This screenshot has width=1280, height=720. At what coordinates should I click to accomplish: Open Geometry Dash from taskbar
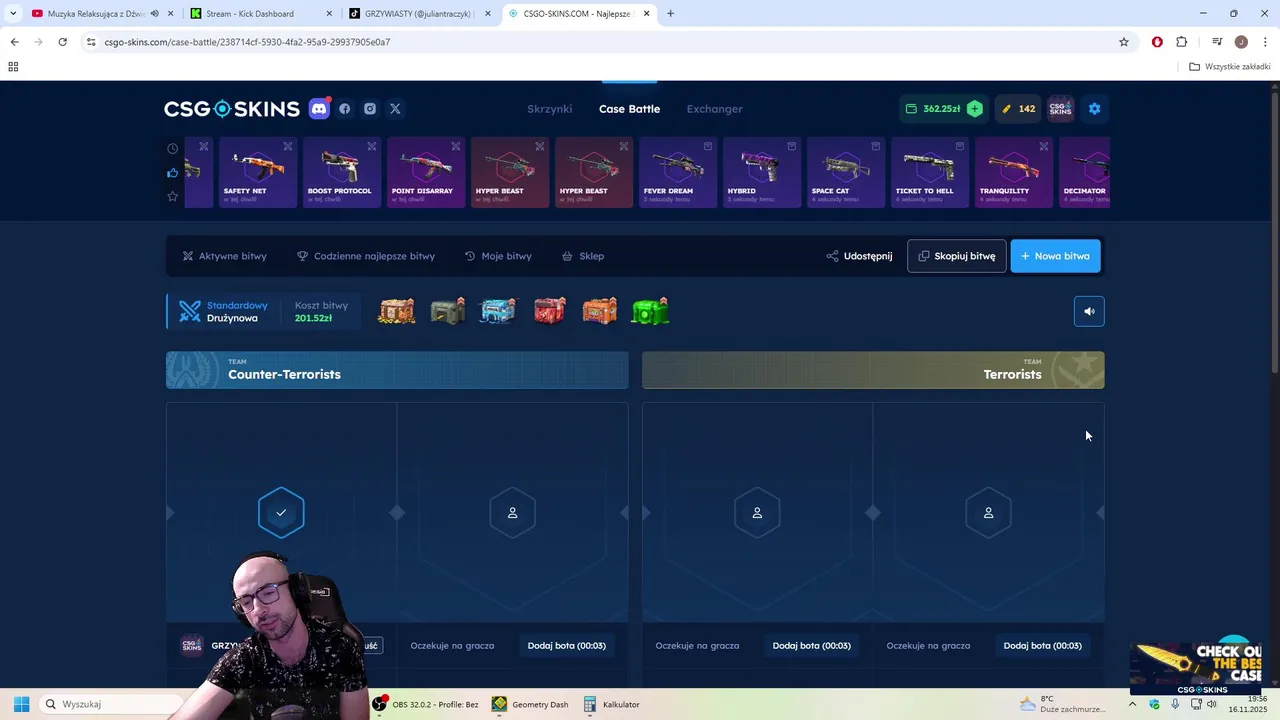pos(530,704)
